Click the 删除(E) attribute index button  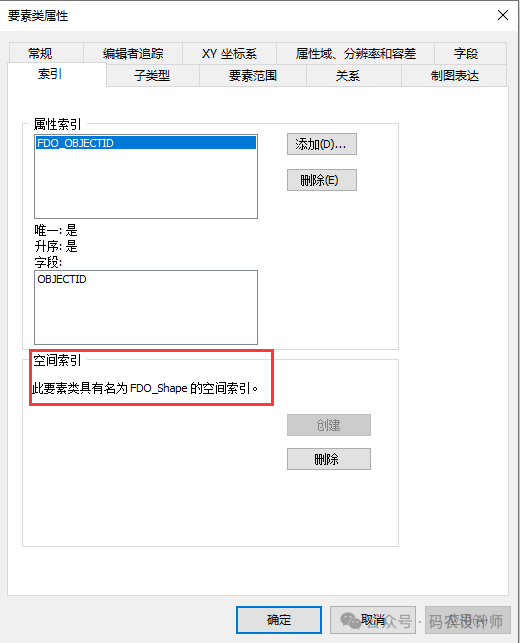click(322, 180)
